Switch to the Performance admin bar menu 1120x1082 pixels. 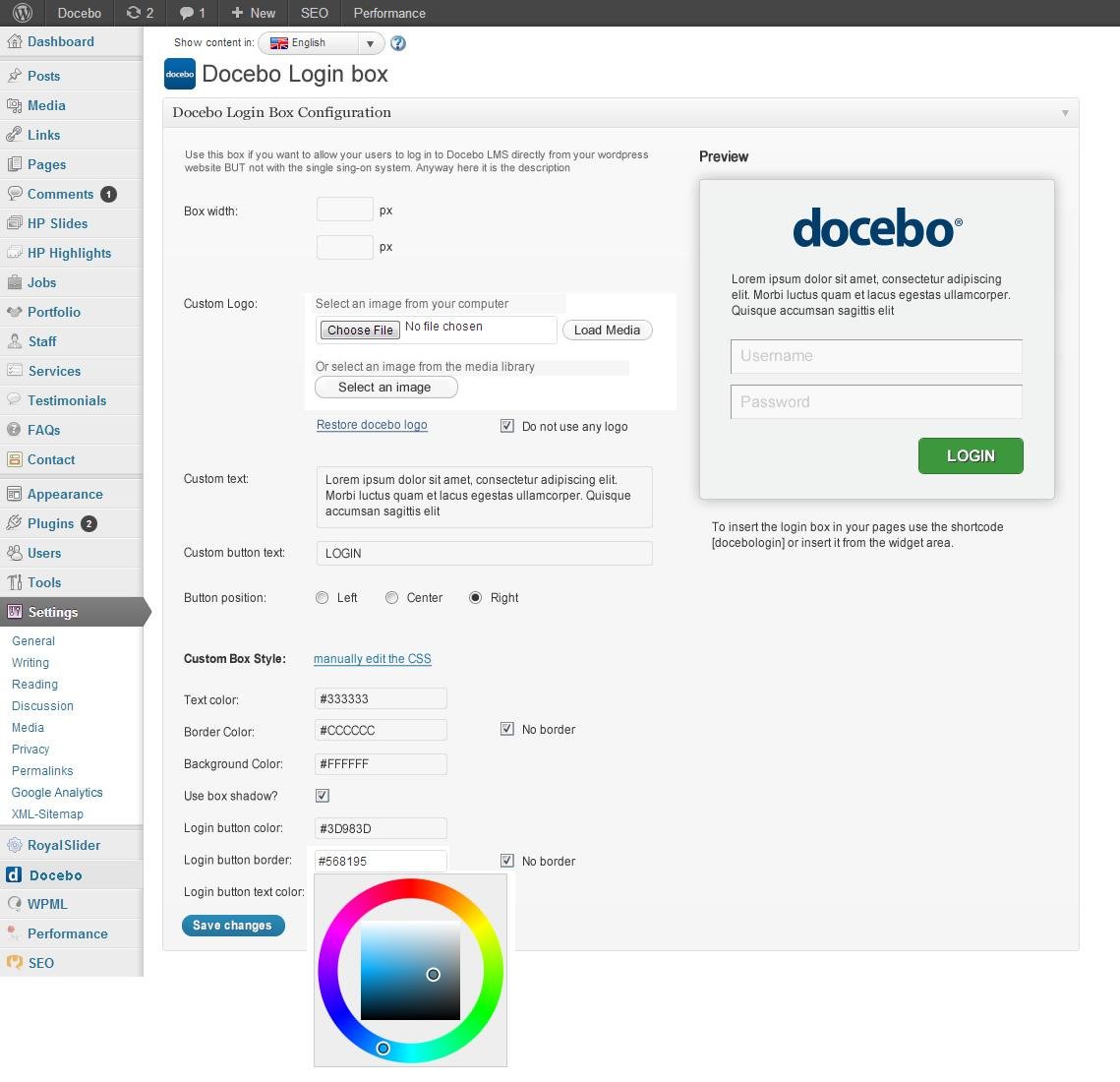coord(388,13)
